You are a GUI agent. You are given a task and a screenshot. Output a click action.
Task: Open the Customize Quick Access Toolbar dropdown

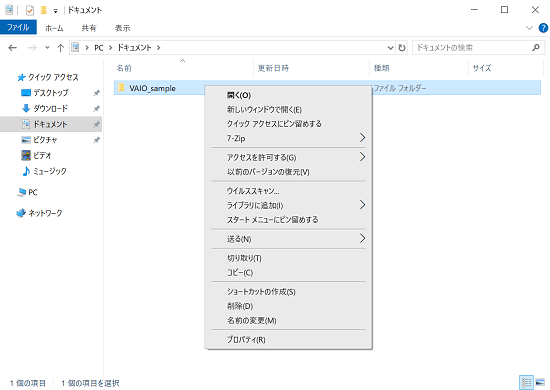[x=55, y=11]
